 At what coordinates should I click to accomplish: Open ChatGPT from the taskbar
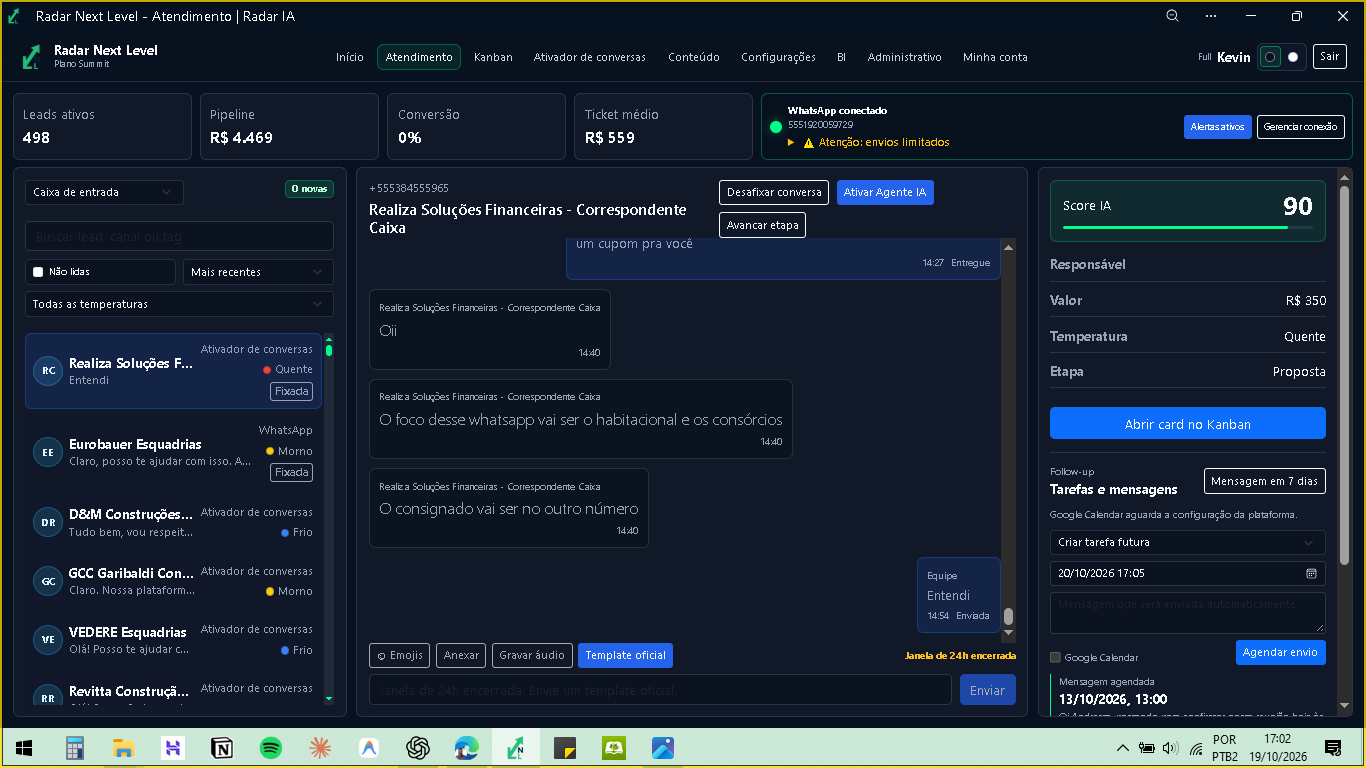coord(418,748)
